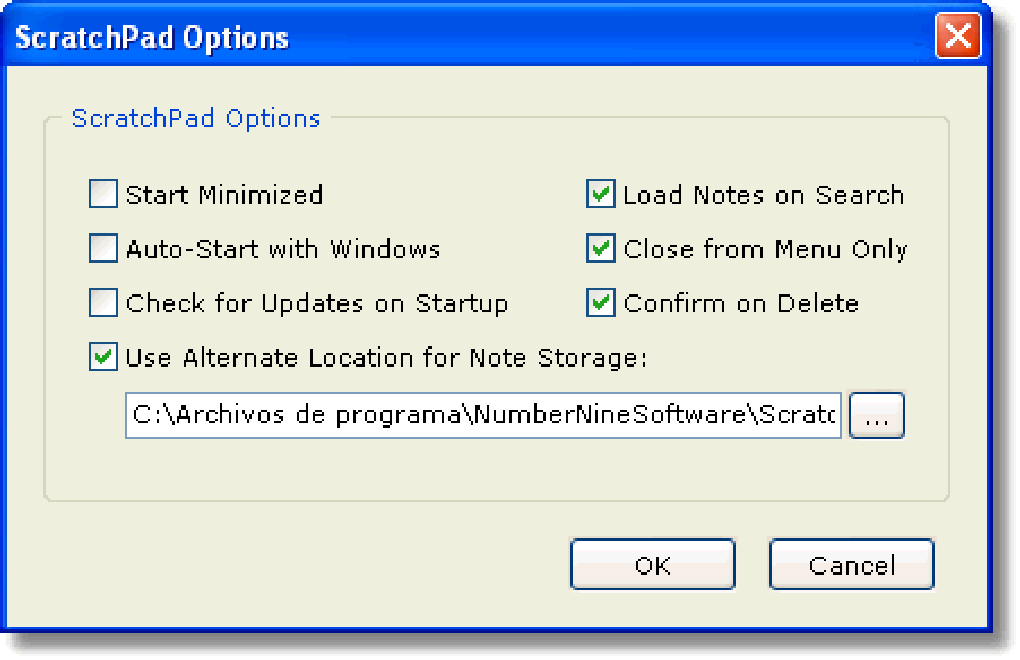Viewport: 1020px width, 660px height.
Task: Untick the Load Notes on Search checkbox box
Action: 600,194
